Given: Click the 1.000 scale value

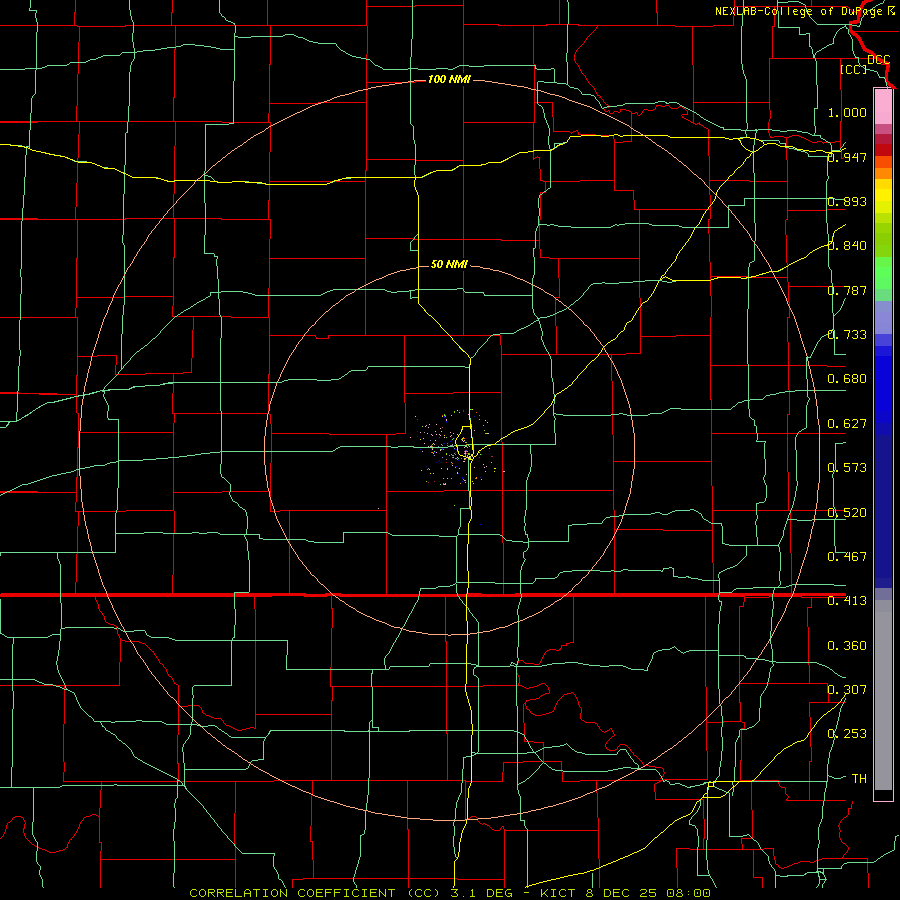Looking at the screenshot, I should (x=847, y=112).
